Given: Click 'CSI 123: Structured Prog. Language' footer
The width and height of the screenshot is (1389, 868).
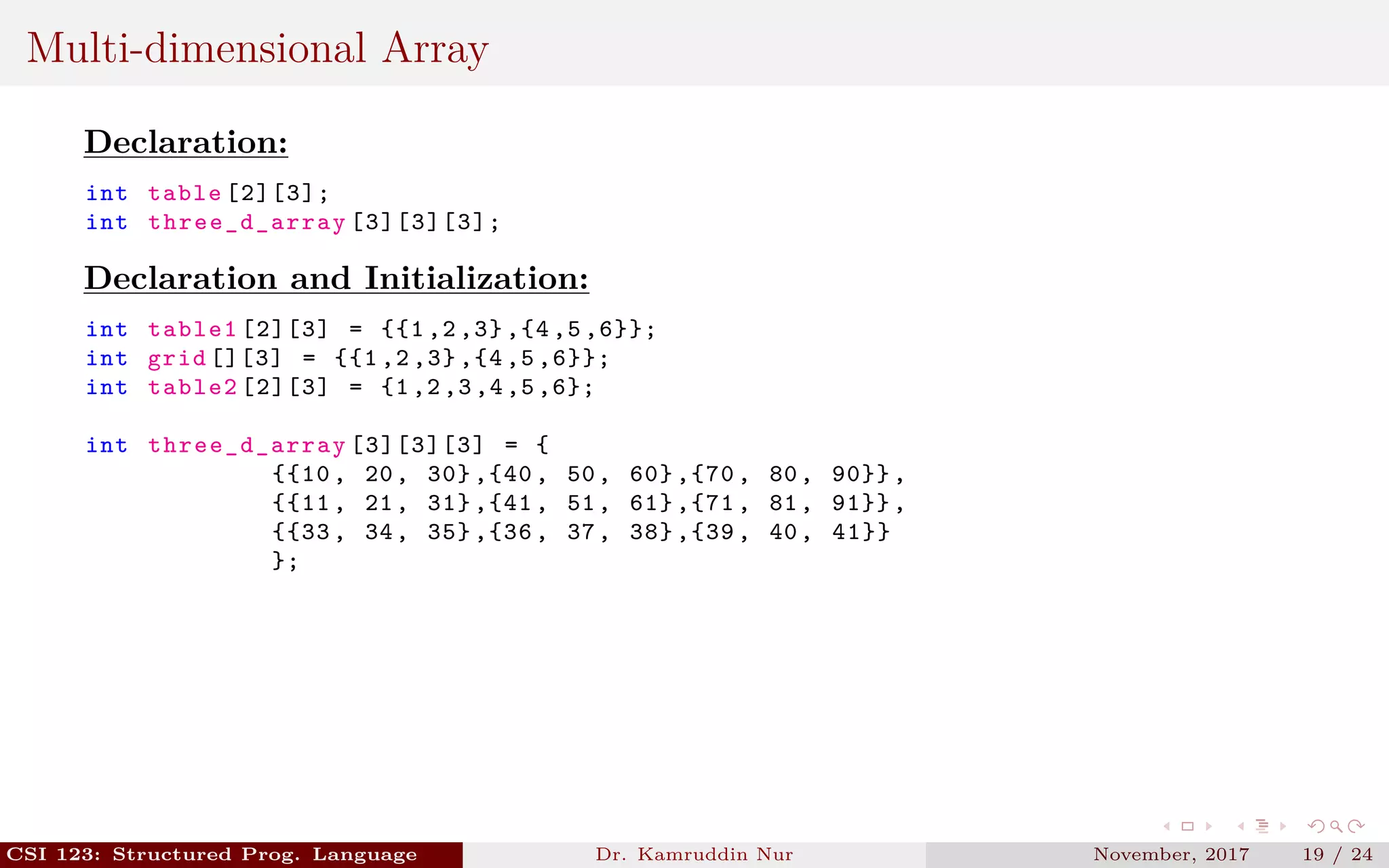Looking at the screenshot, I should (212, 854).
